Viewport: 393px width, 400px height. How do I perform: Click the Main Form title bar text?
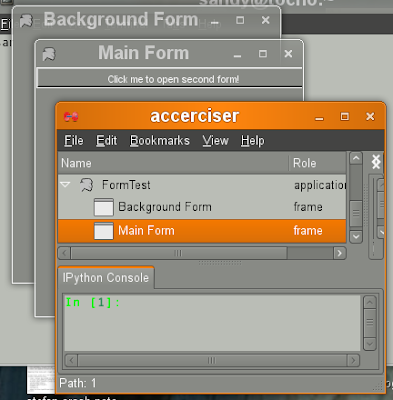click(x=144, y=53)
